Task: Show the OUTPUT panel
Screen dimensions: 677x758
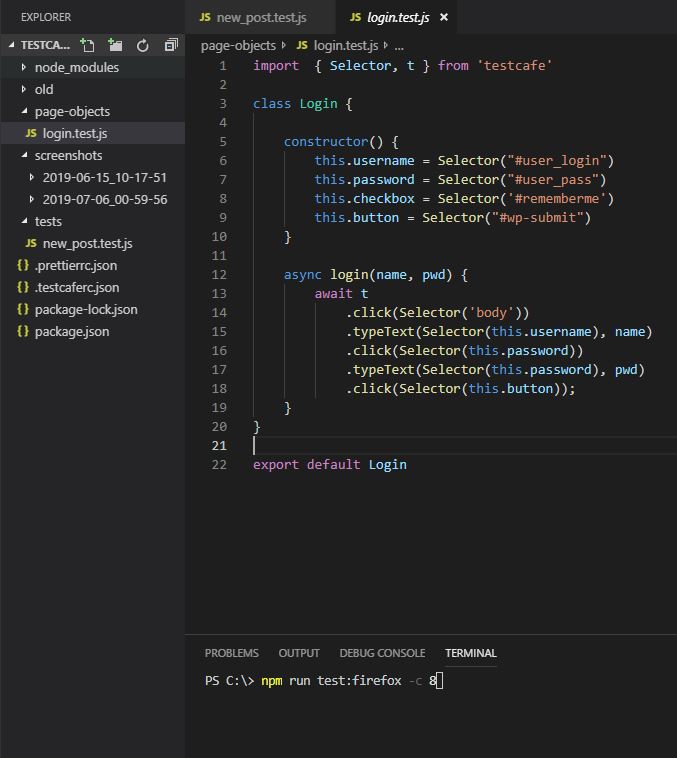Action: click(299, 653)
